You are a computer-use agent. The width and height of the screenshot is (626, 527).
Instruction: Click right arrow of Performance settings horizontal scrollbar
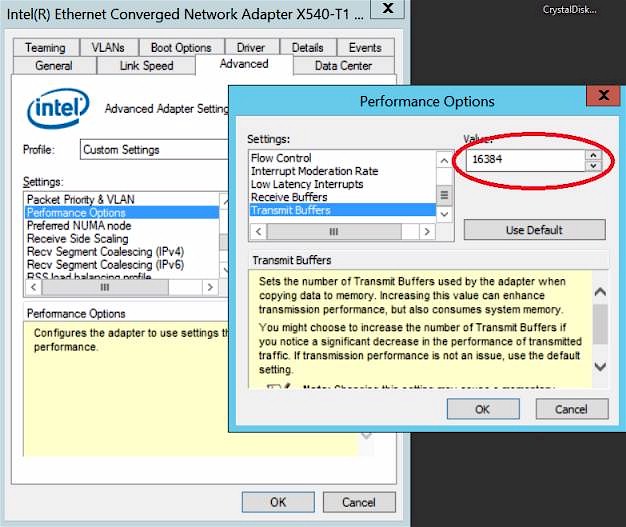(427, 232)
